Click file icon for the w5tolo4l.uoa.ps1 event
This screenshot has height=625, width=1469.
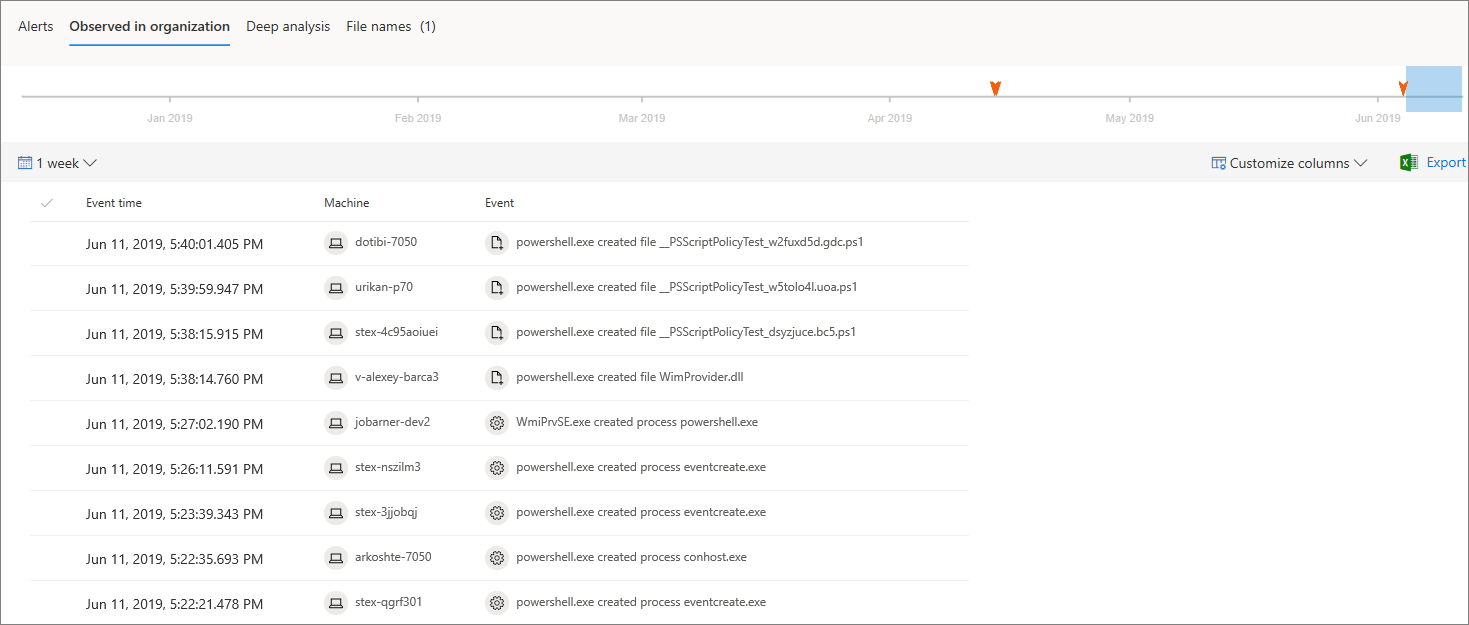(x=496, y=287)
